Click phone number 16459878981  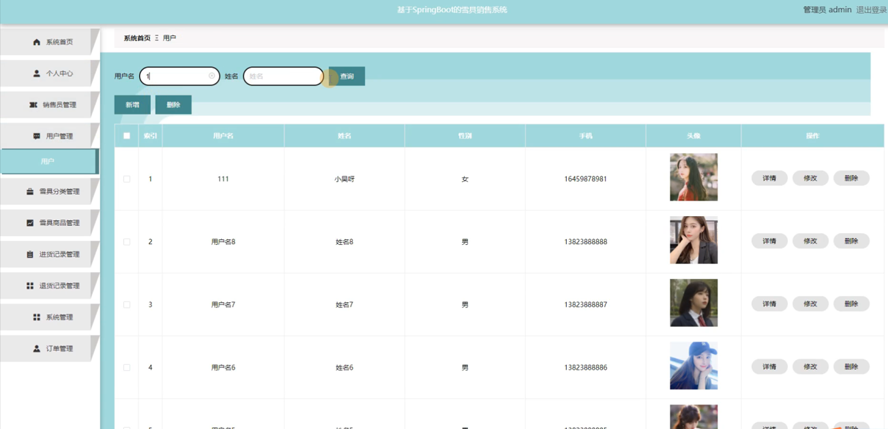click(x=586, y=179)
